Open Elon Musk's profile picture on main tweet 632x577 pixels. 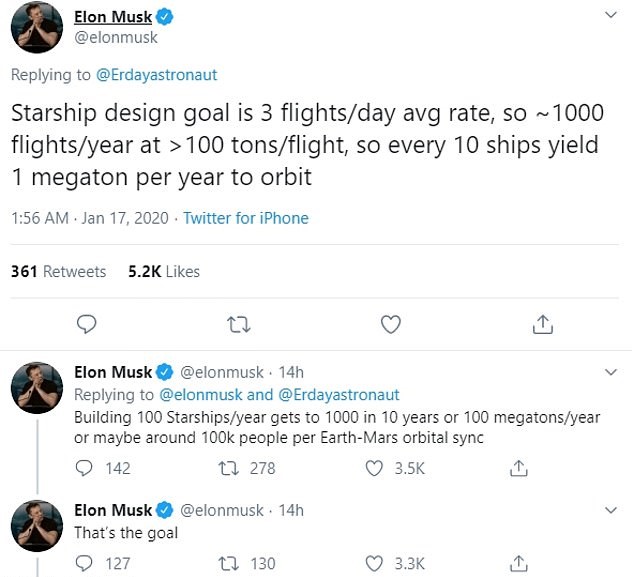(37, 27)
